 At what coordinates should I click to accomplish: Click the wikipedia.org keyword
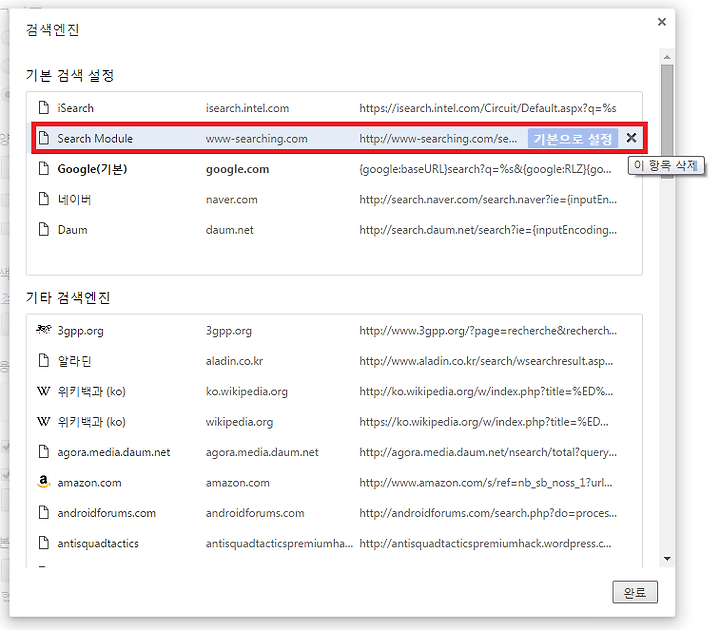[239, 422]
